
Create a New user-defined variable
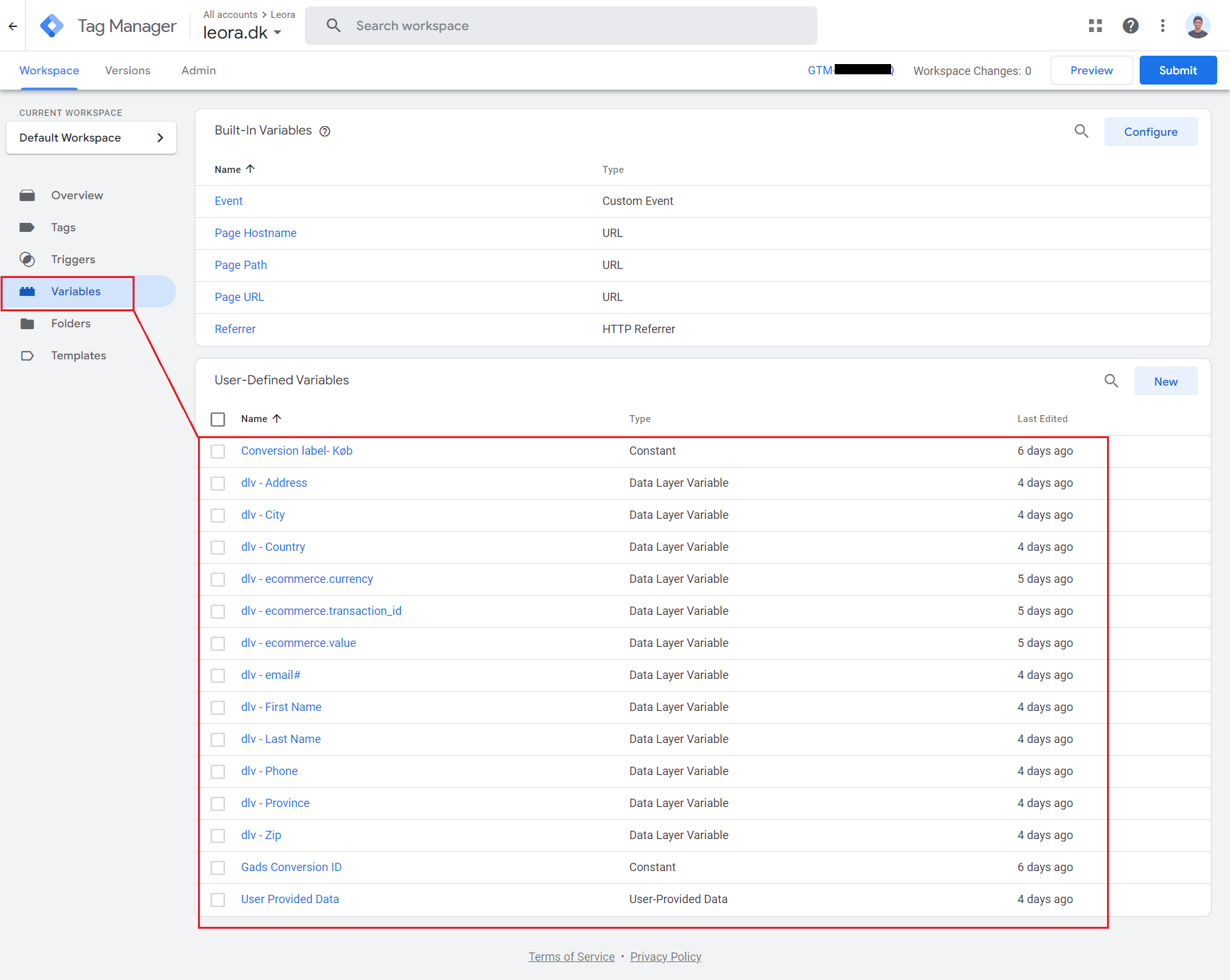point(1166,381)
